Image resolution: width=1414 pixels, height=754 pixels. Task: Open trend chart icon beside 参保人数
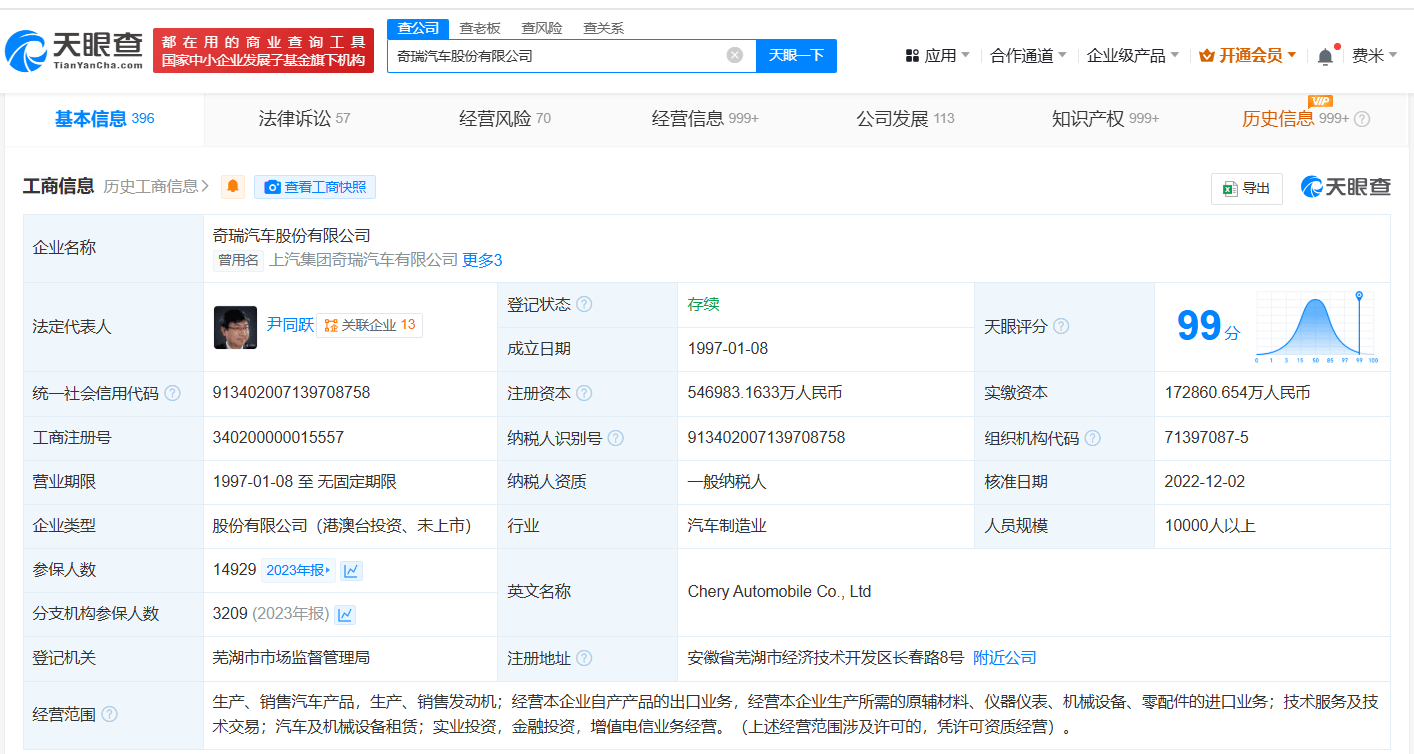pos(351,570)
